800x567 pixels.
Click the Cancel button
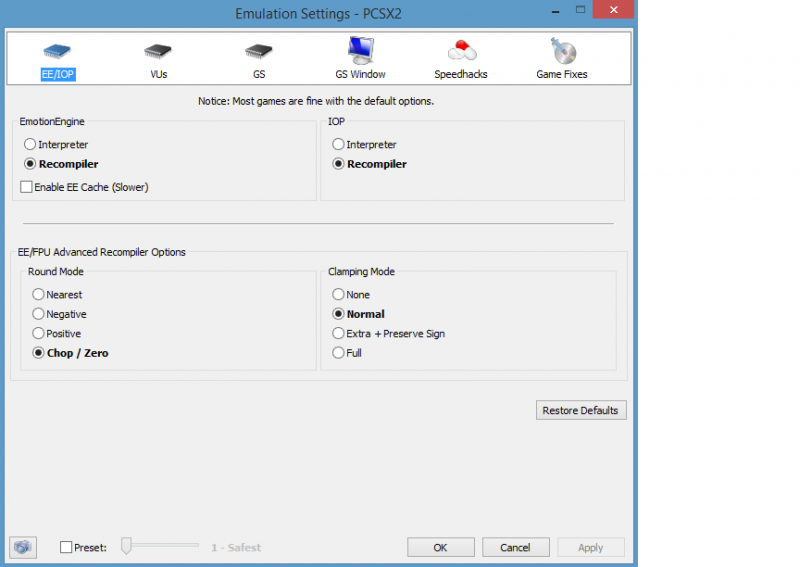(516, 548)
